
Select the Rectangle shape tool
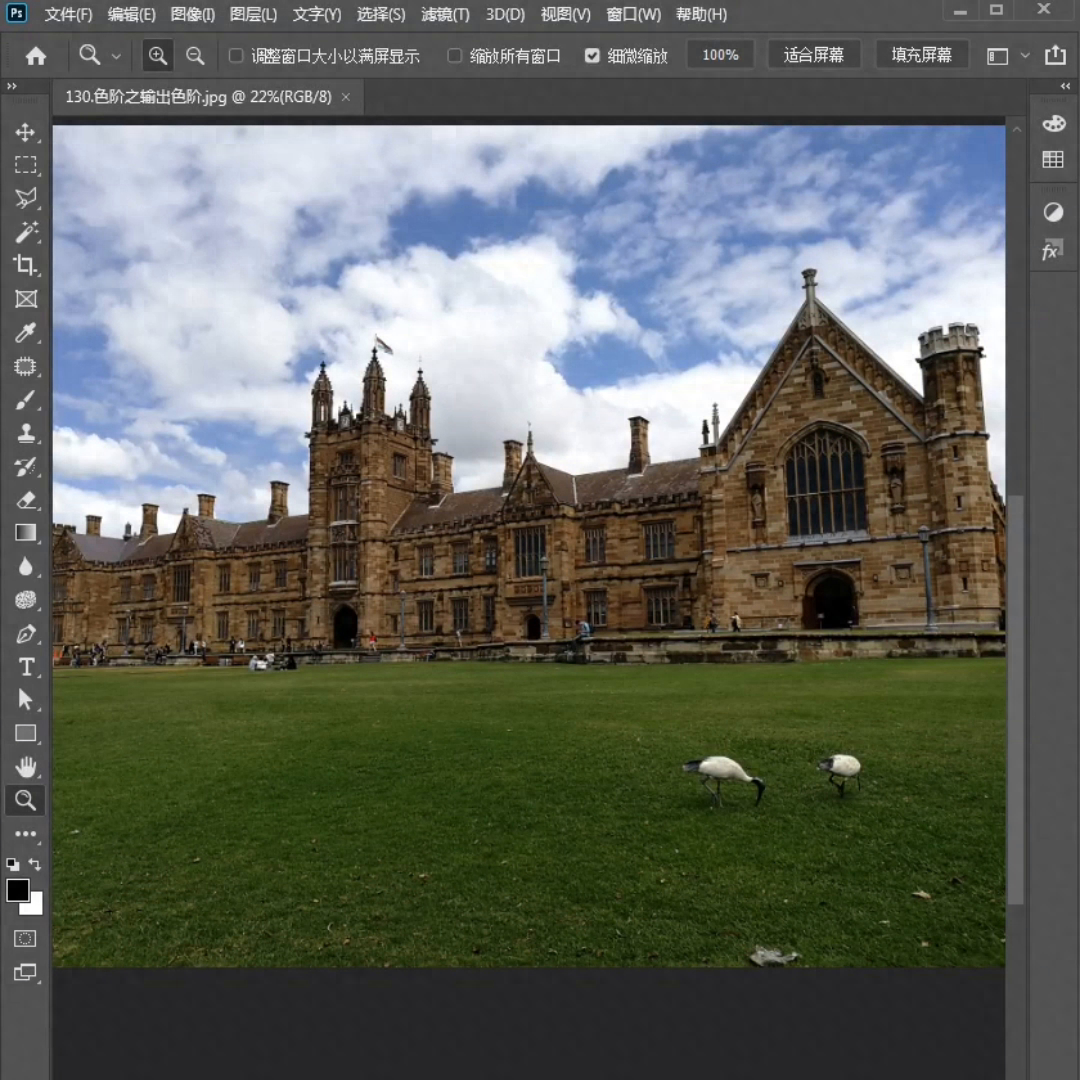click(x=25, y=734)
